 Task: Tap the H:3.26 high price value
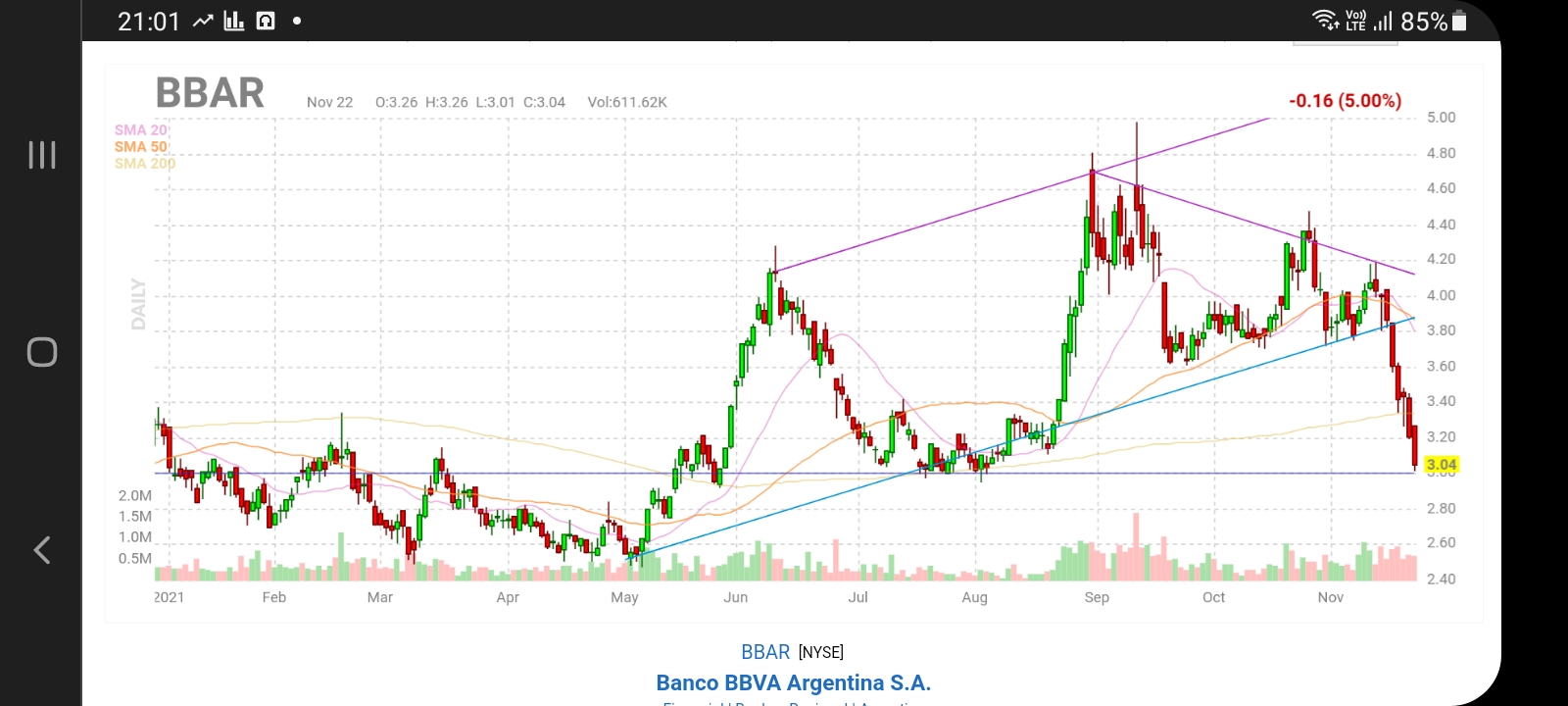(446, 102)
